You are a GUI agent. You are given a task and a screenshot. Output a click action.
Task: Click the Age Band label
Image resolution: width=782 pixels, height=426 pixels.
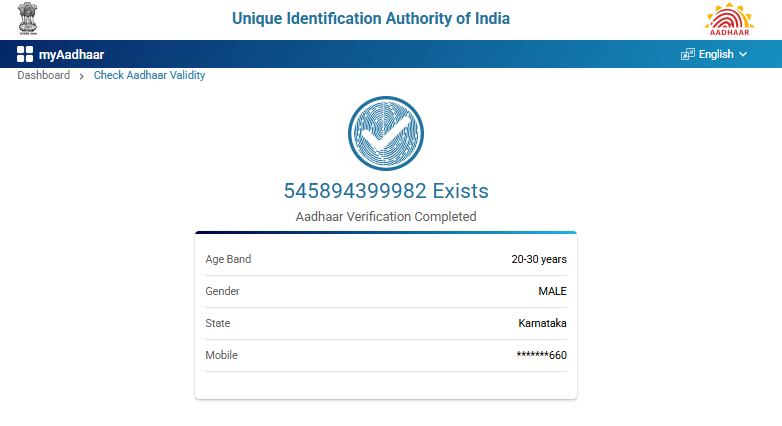pos(228,259)
